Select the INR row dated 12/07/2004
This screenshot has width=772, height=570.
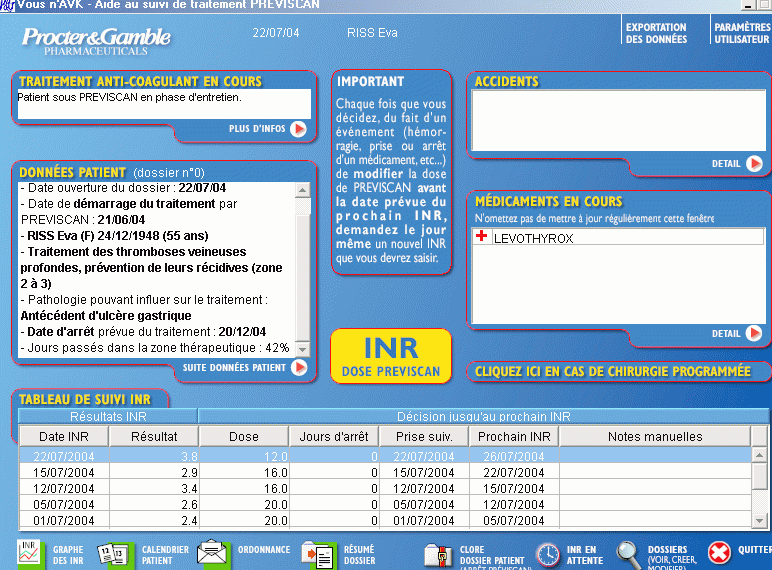coord(386,488)
